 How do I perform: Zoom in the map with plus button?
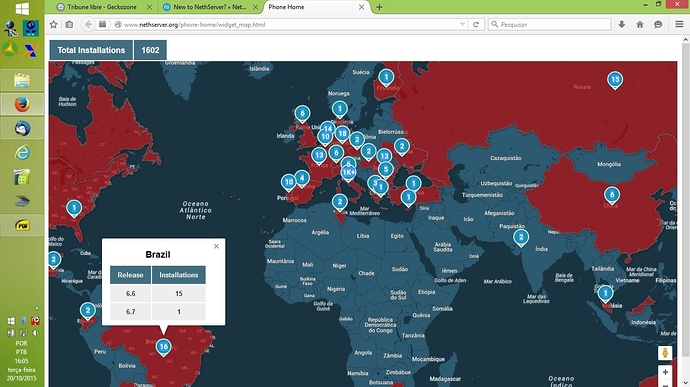(x=665, y=372)
